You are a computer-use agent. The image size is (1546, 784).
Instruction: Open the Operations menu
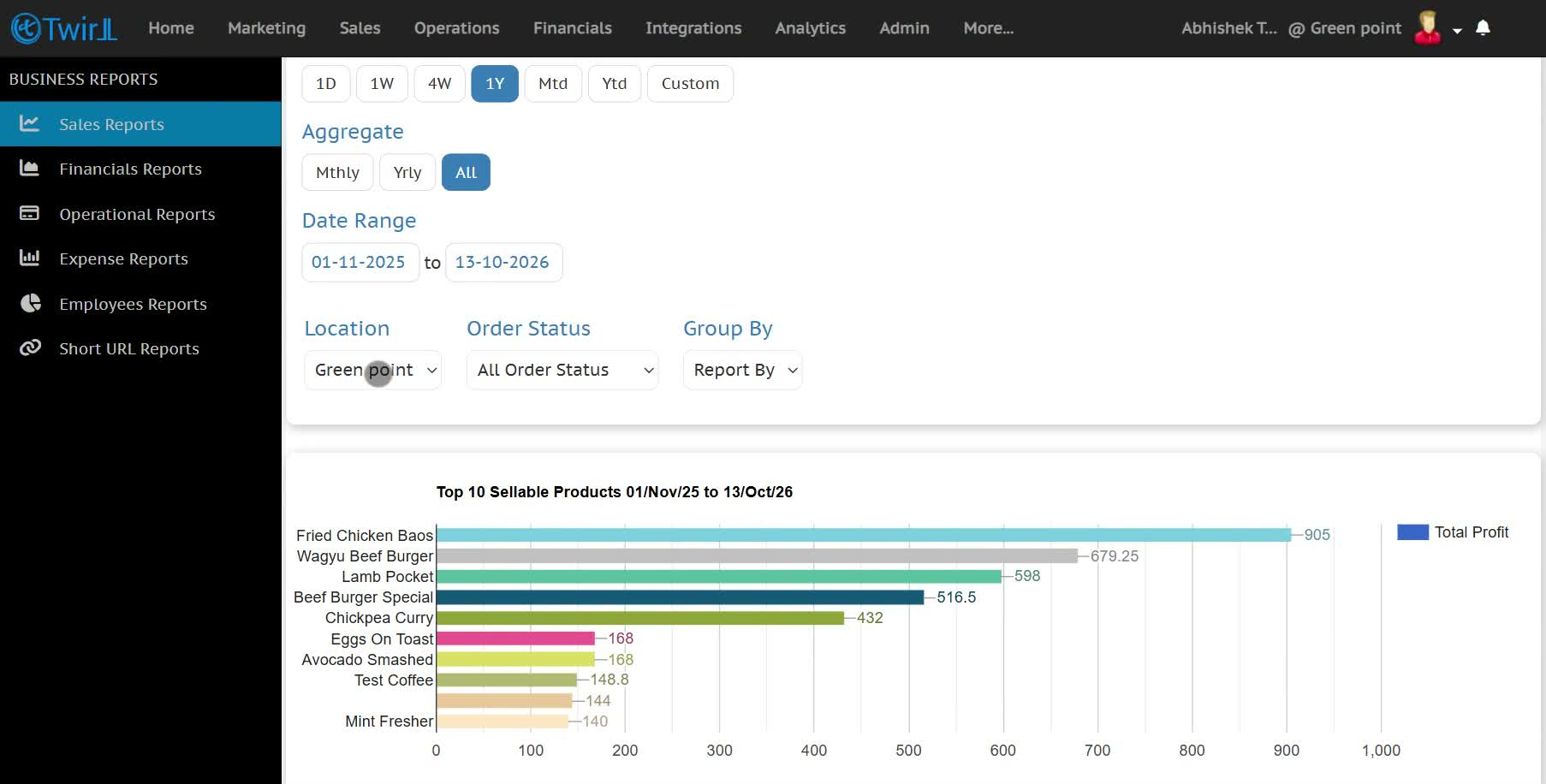click(x=457, y=28)
